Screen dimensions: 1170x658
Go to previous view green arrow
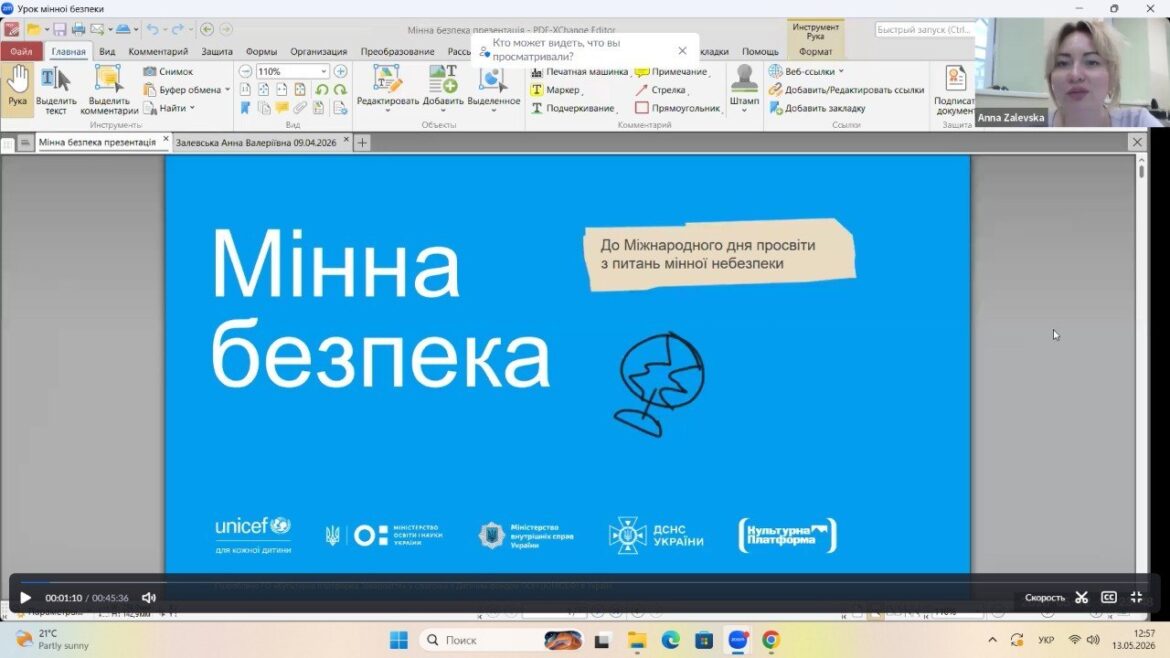[x=207, y=29]
